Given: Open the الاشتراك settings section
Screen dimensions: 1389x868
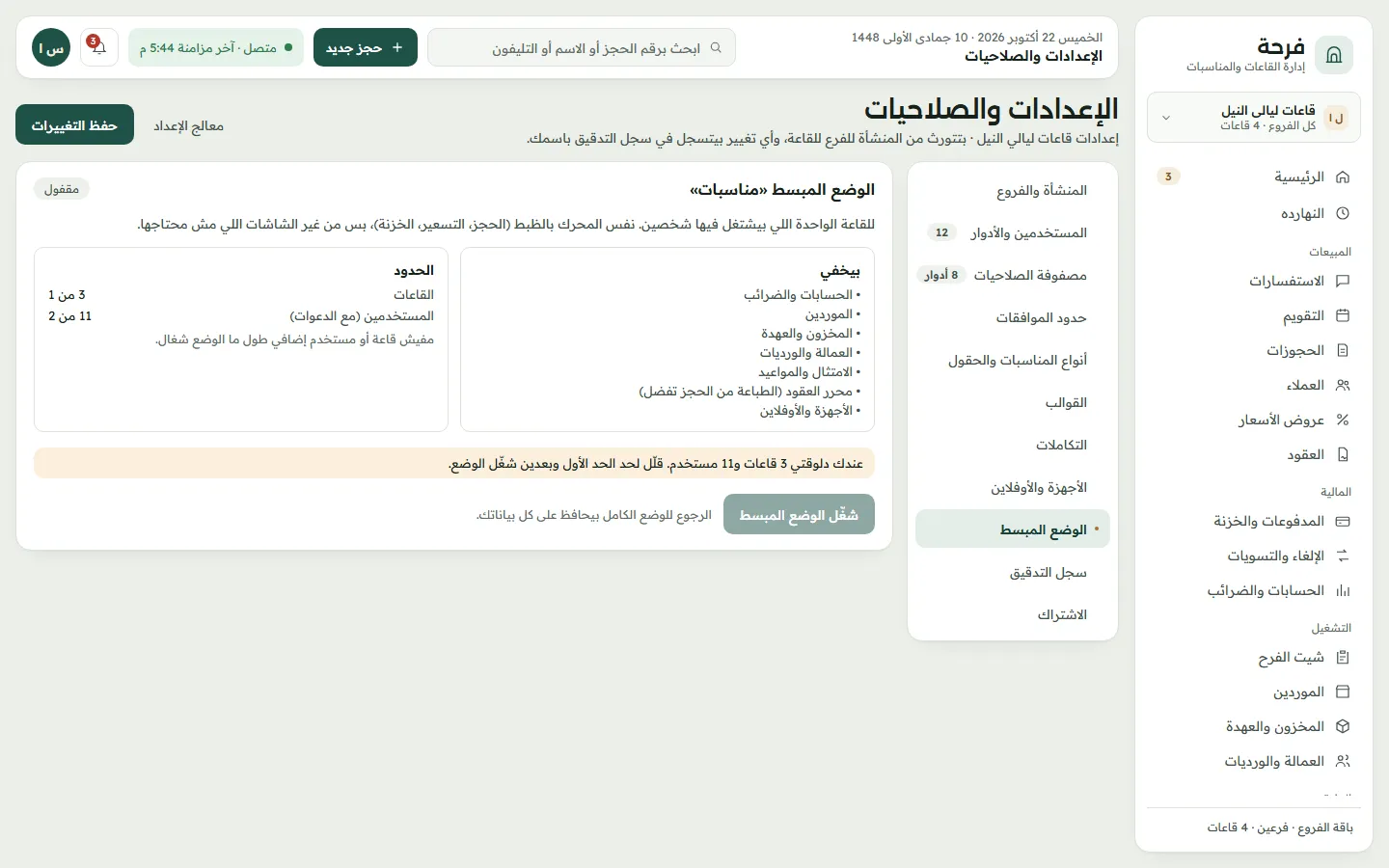Looking at the screenshot, I should (x=1013, y=614).
